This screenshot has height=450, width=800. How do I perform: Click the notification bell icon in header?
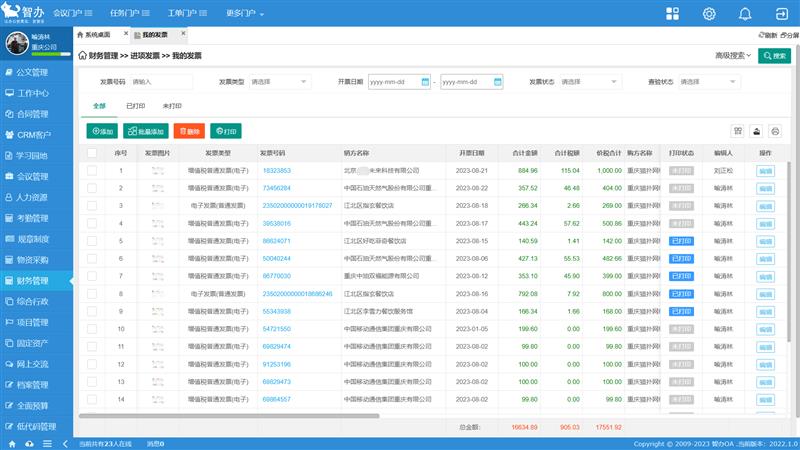(x=744, y=14)
